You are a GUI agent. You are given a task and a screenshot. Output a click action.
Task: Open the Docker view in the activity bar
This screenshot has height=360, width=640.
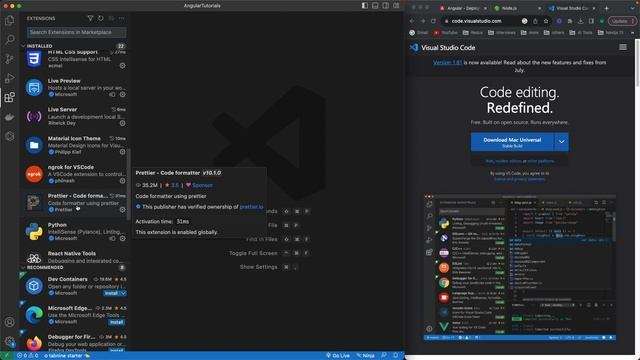point(9,117)
